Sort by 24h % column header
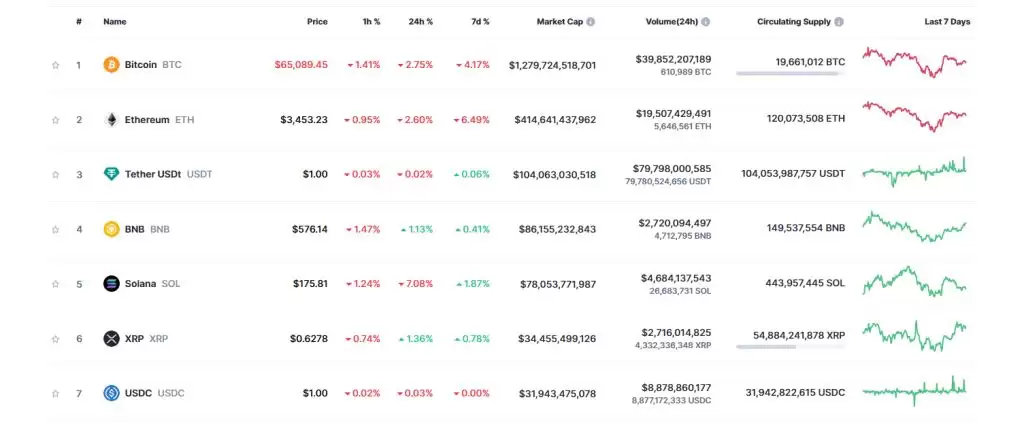The width and height of the screenshot is (1024, 423). pyautogui.click(x=420, y=21)
